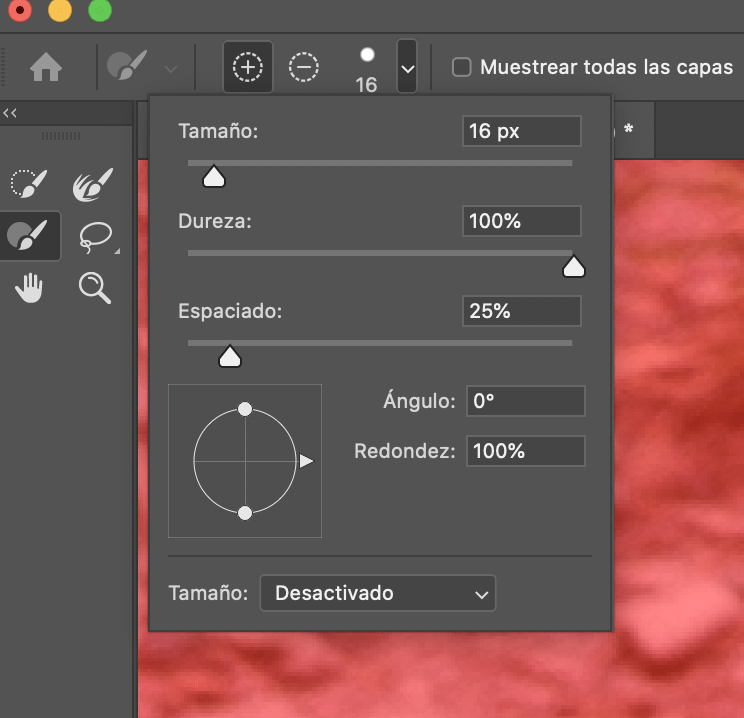The height and width of the screenshot is (718, 744).
Task: Open the Tamaño Desactivado dropdown
Action: [x=378, y=593]
